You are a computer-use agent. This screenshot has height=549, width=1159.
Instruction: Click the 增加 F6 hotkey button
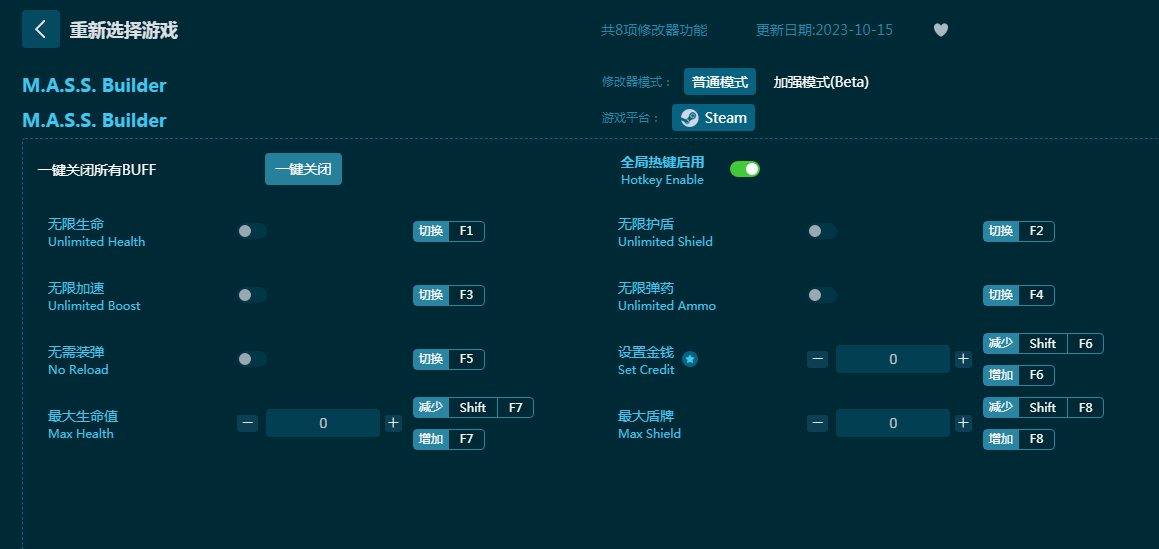click(x=1019, y=375)
